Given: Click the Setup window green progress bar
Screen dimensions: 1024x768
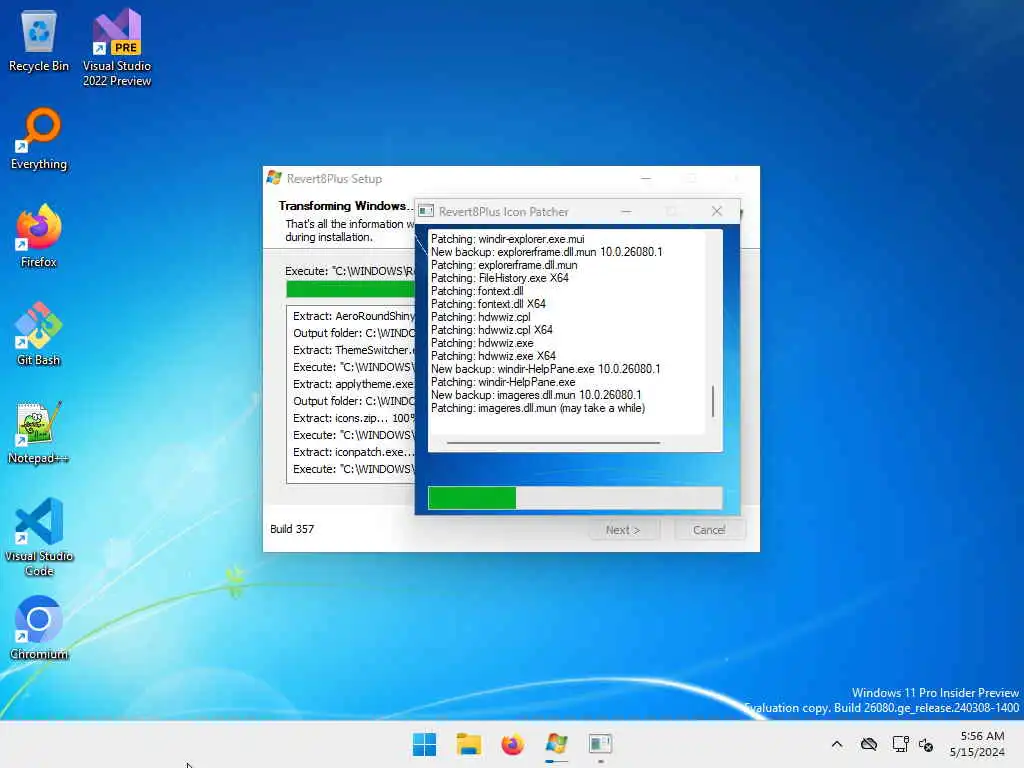Looking at the screenshot, I should tap(350, 289).
